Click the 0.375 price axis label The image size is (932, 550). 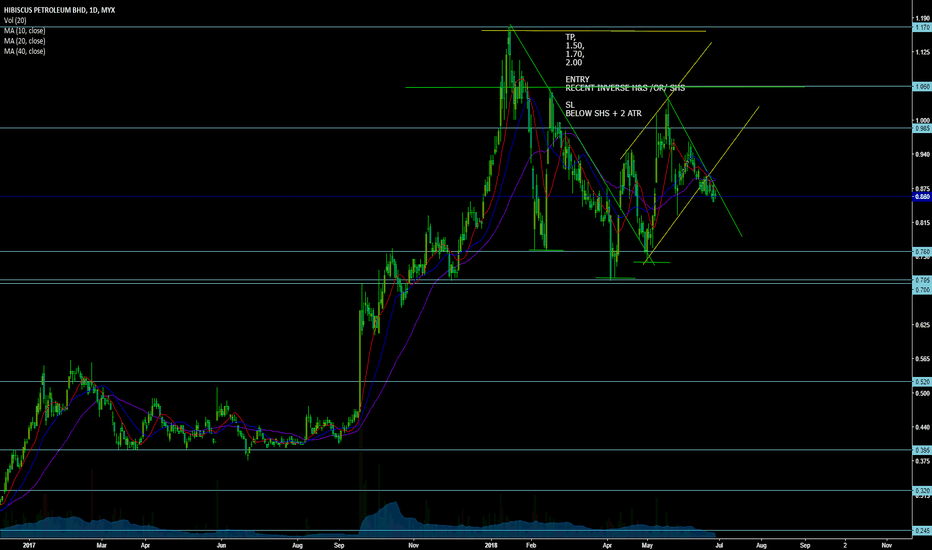[x=922, y=461]
